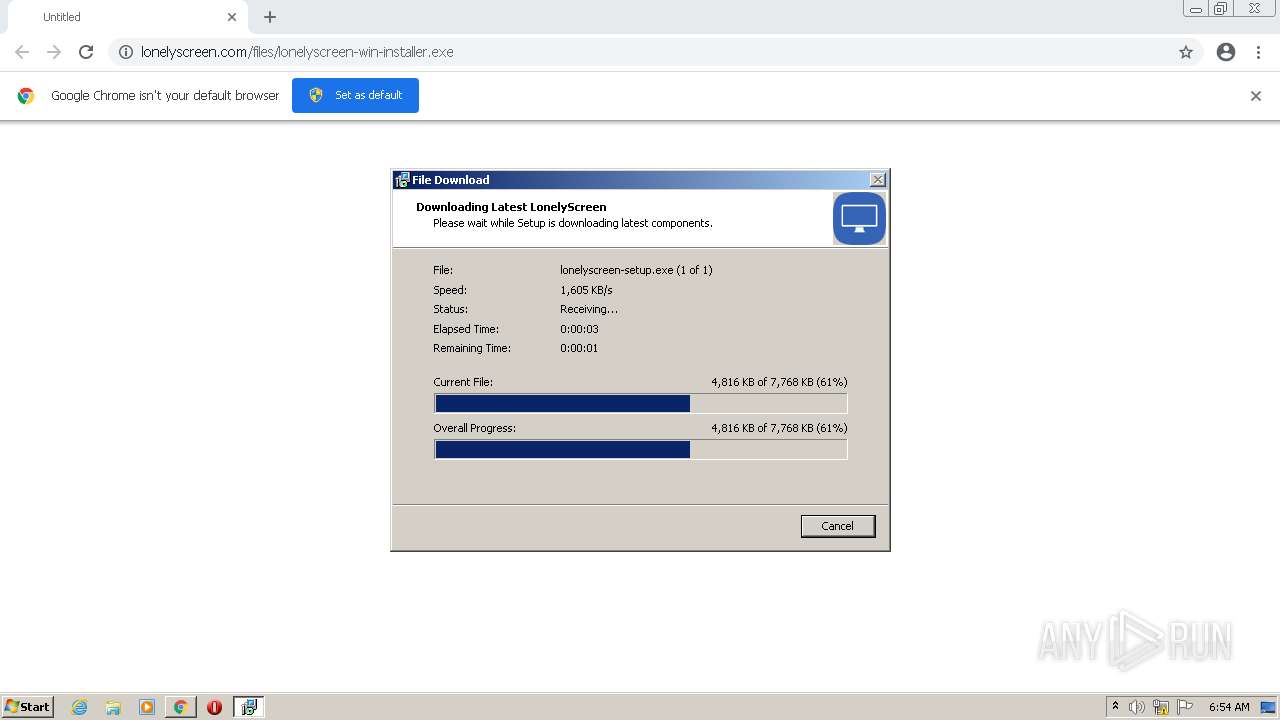Click the lonelyscreen.com address bar URL
The height and width of the screenshot is (720, 1280).
click(297, 52)
